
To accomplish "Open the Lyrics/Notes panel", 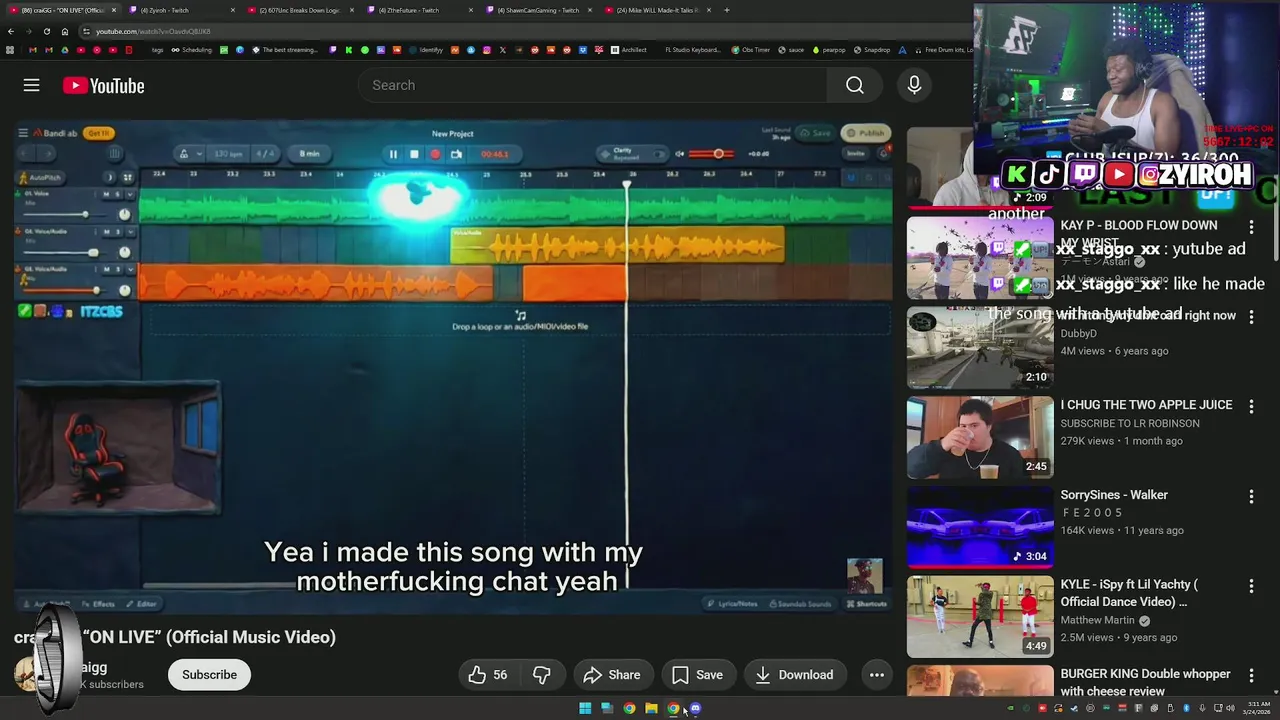I will 731,604.
